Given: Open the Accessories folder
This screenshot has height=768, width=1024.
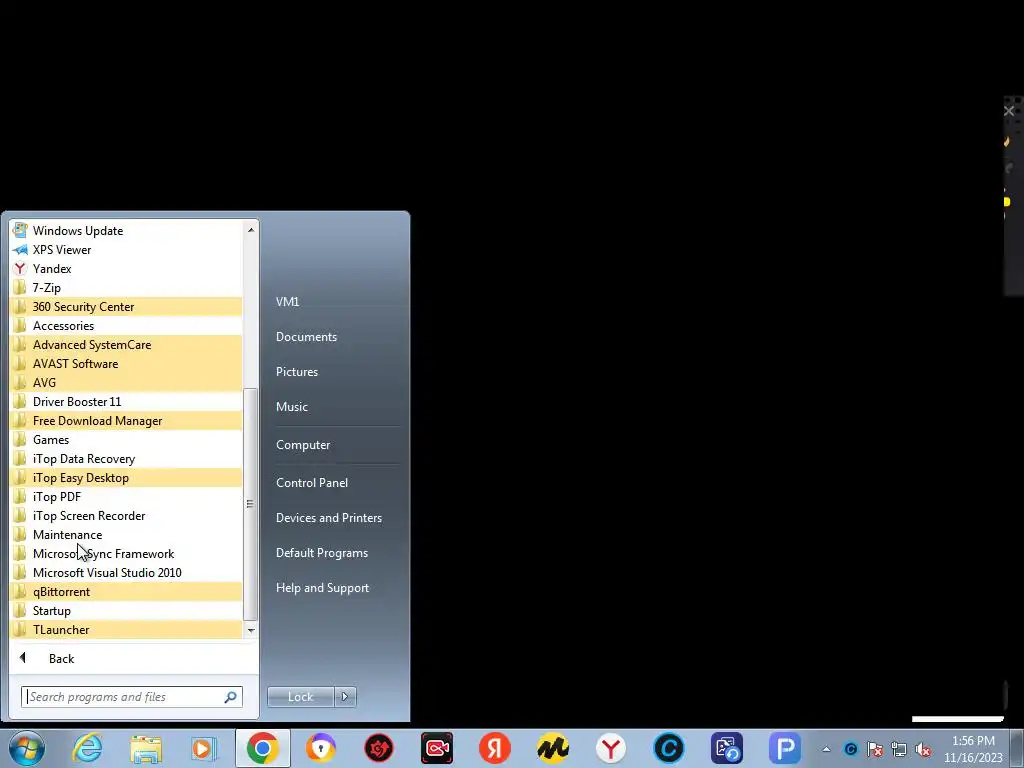Looking at the screenshot, I should [x=126, y=325].
